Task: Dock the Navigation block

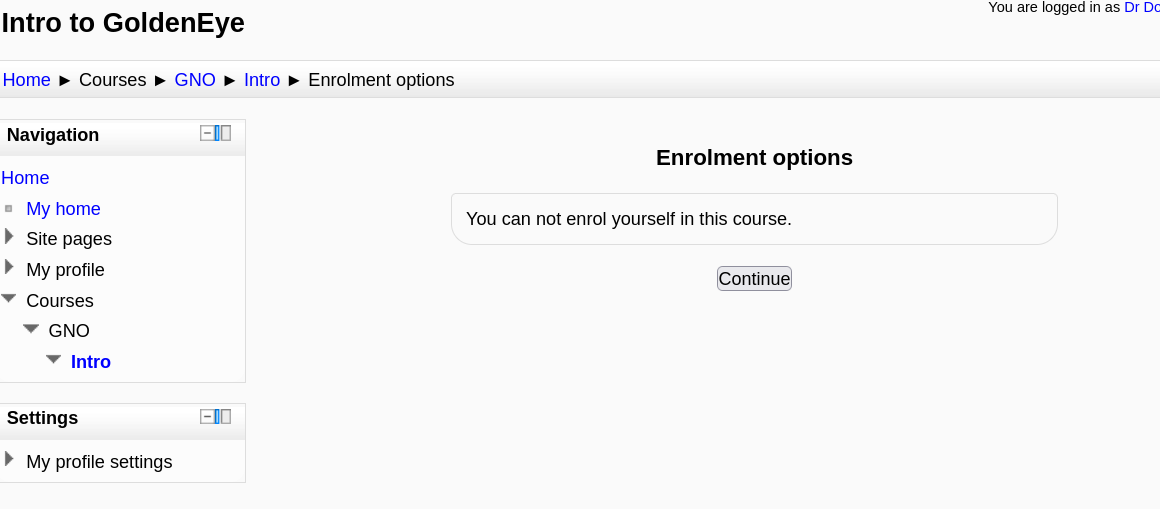Action: pos(225,133)
